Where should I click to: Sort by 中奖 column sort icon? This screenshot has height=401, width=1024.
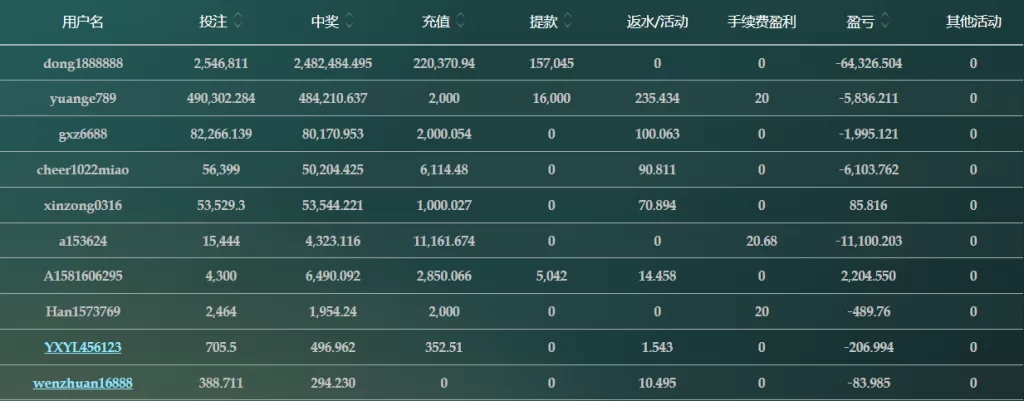(349, 22)
